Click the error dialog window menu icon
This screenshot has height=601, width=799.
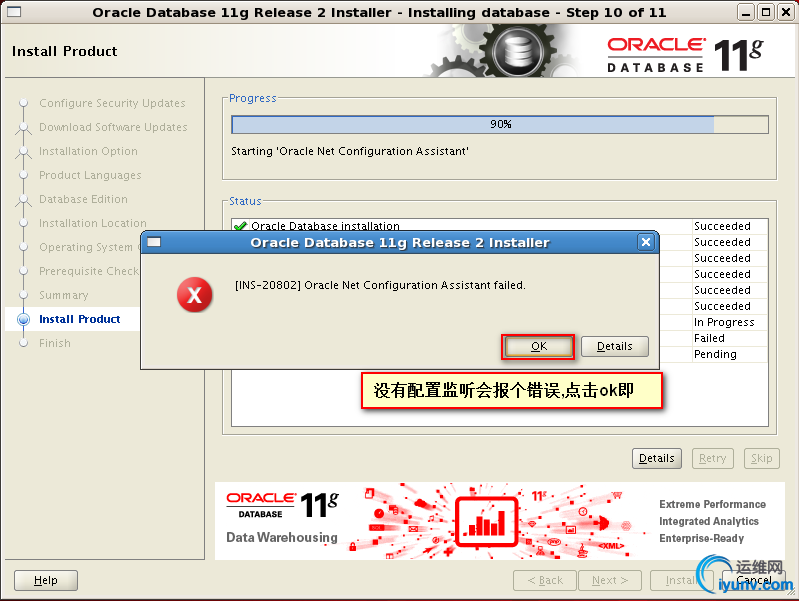(x=154, y=242)
